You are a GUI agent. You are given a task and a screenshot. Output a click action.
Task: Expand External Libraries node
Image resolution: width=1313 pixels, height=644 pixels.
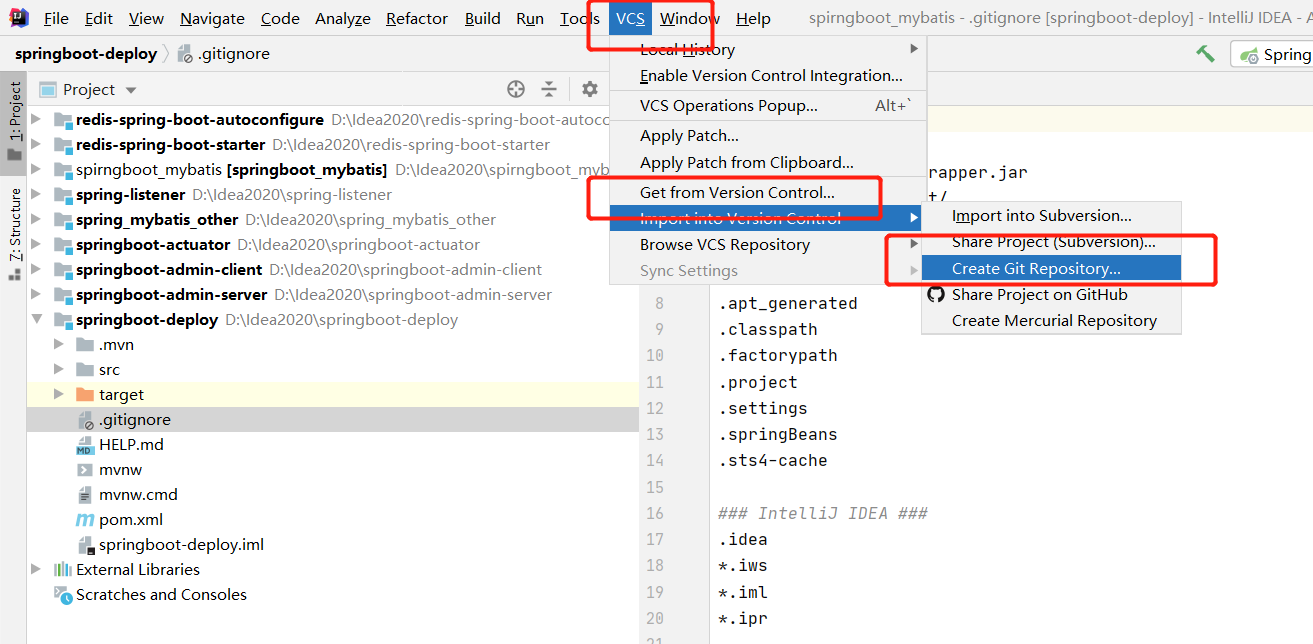(x=36, y=569)
